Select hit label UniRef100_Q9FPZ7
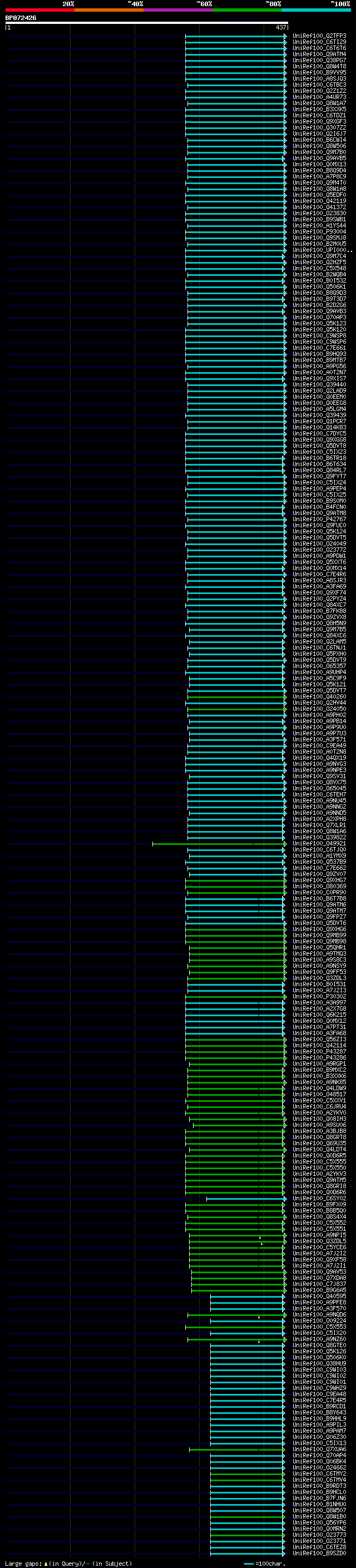Image resolution: width=356 pixels, height=1568 pixels. [319, 917]
